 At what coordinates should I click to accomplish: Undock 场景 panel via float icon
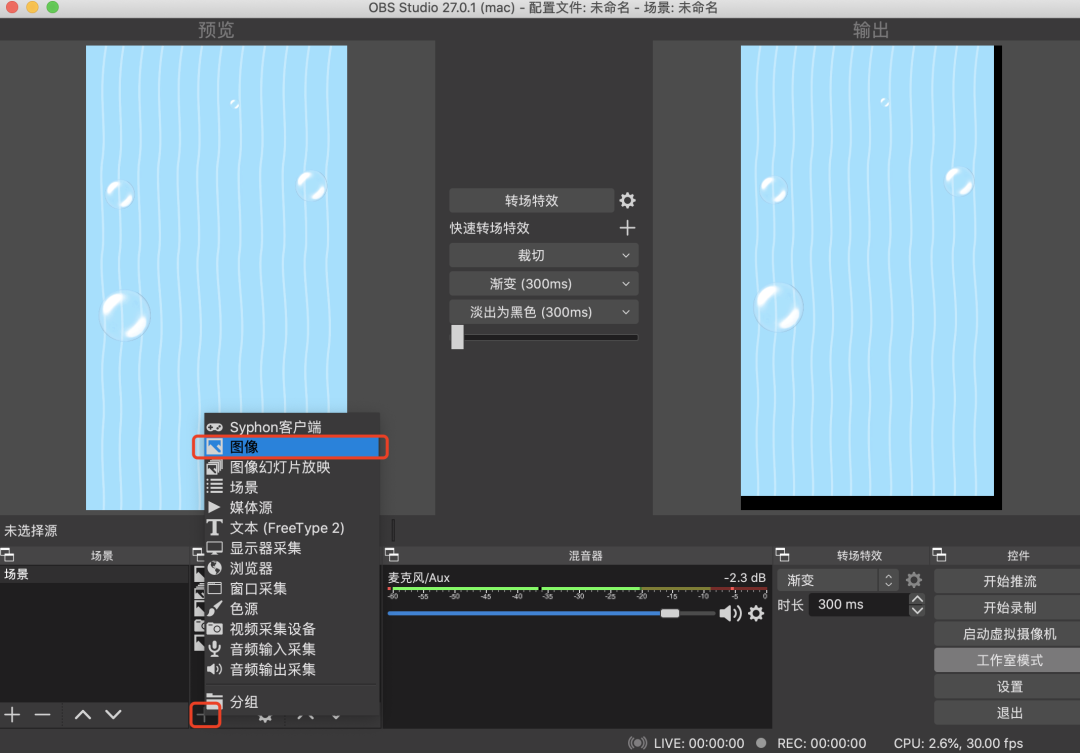(8, 555)
